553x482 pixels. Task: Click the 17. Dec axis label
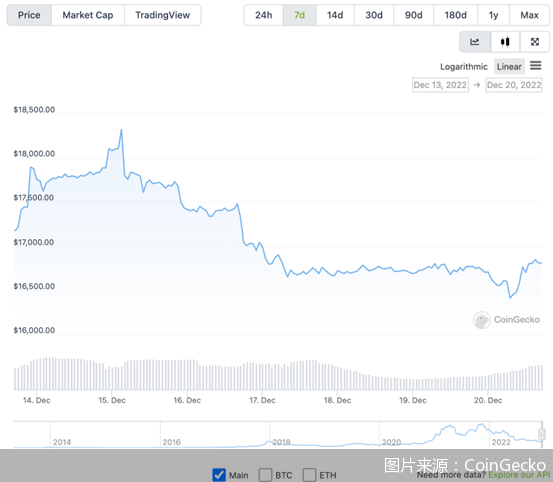262,400
